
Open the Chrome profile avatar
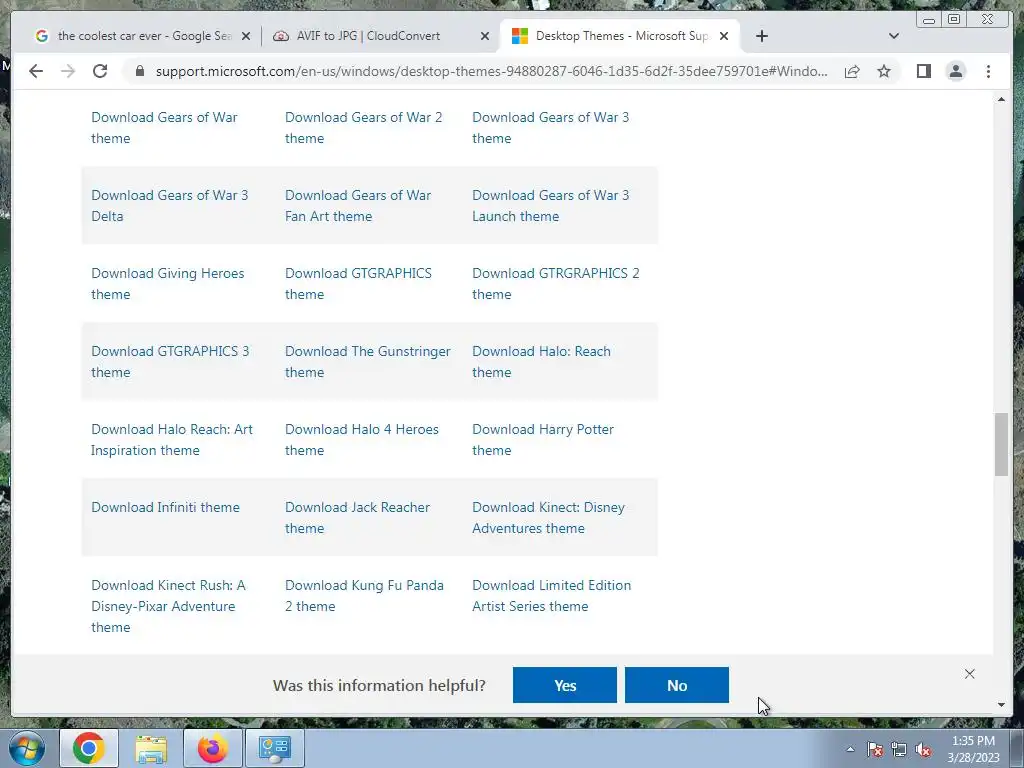955,71
